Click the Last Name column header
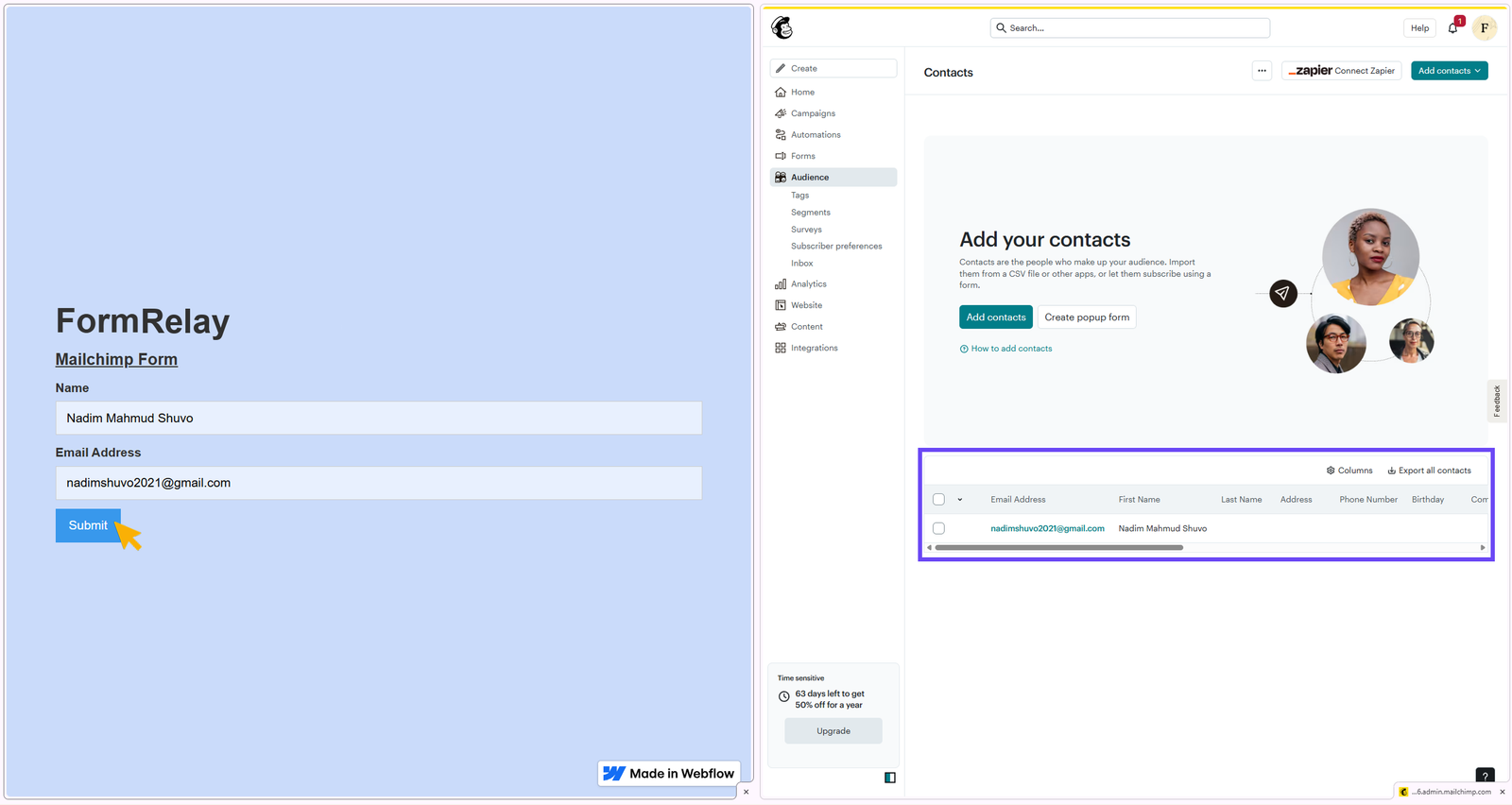Screen dimensions: 1512x805 pos(1241,500)
